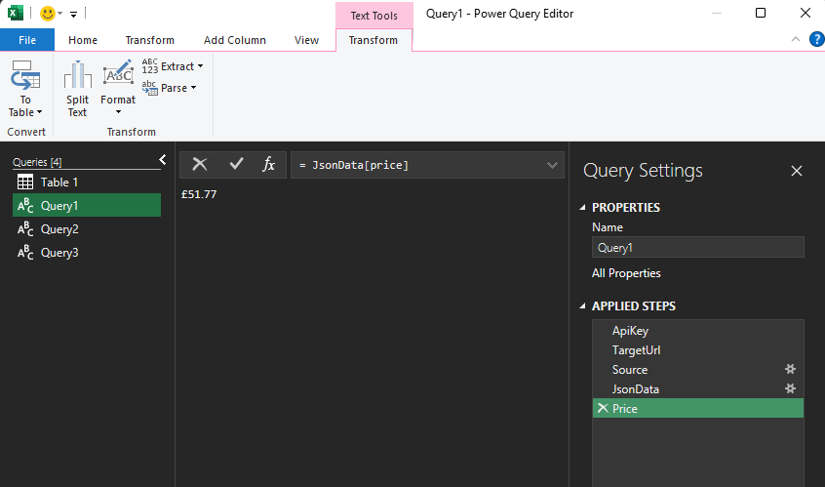
Task: Click the Query2 ABC type icon
Action: click(25, 229)
